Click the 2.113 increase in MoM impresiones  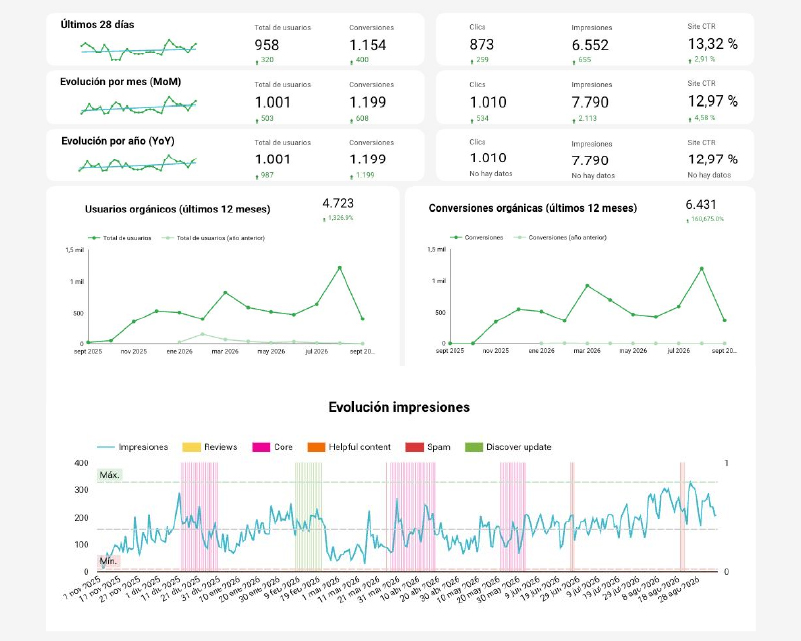585,118
